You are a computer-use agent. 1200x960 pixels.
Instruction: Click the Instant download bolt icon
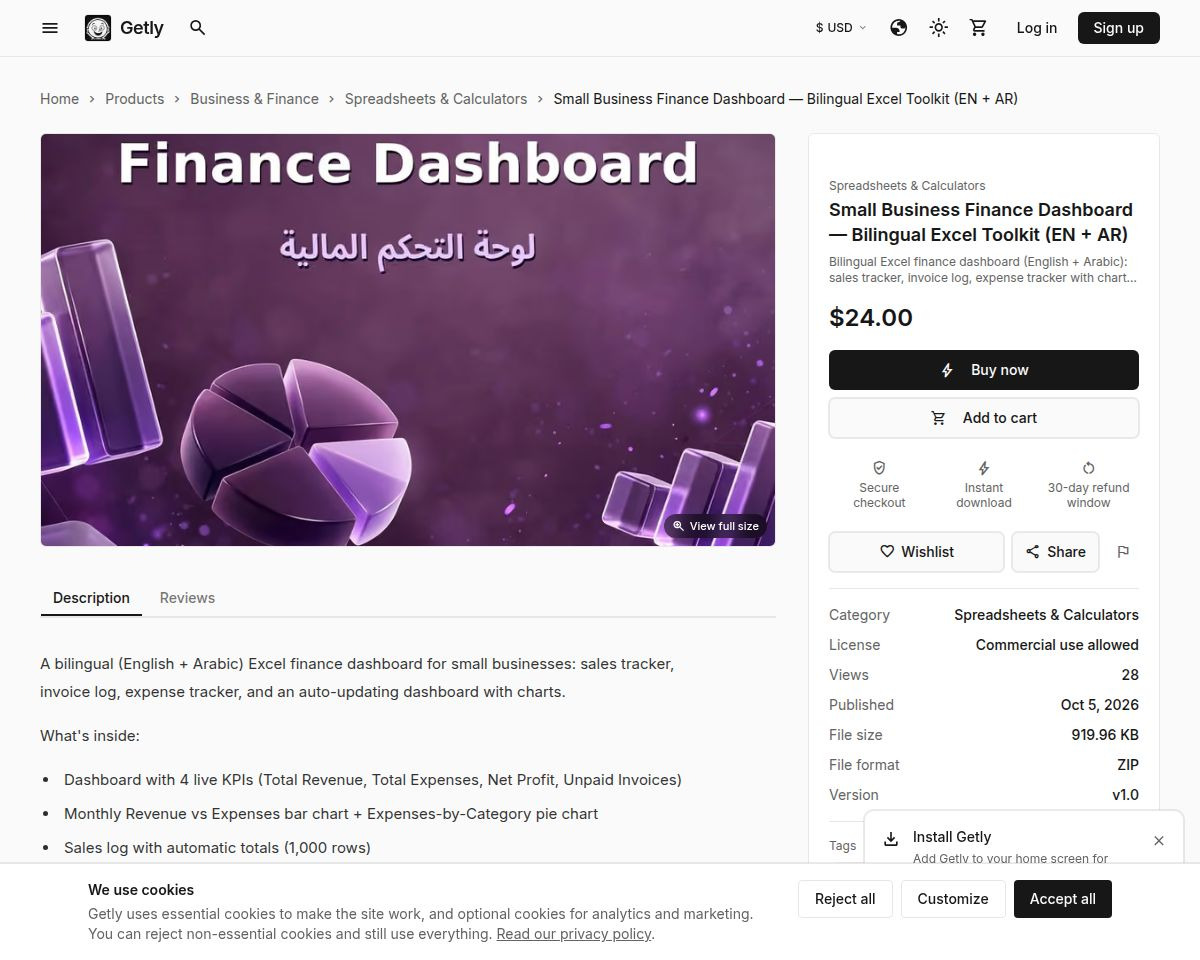[984, 468]
